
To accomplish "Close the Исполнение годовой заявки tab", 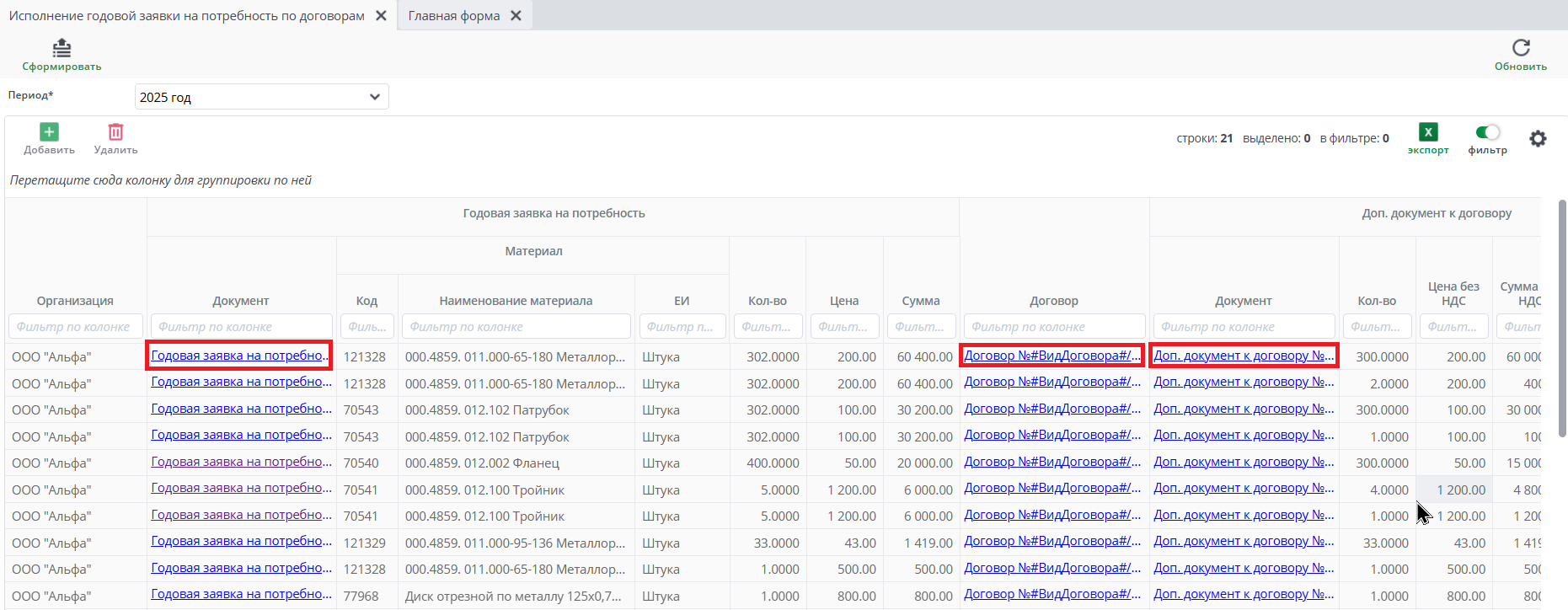I will [381, 16].
